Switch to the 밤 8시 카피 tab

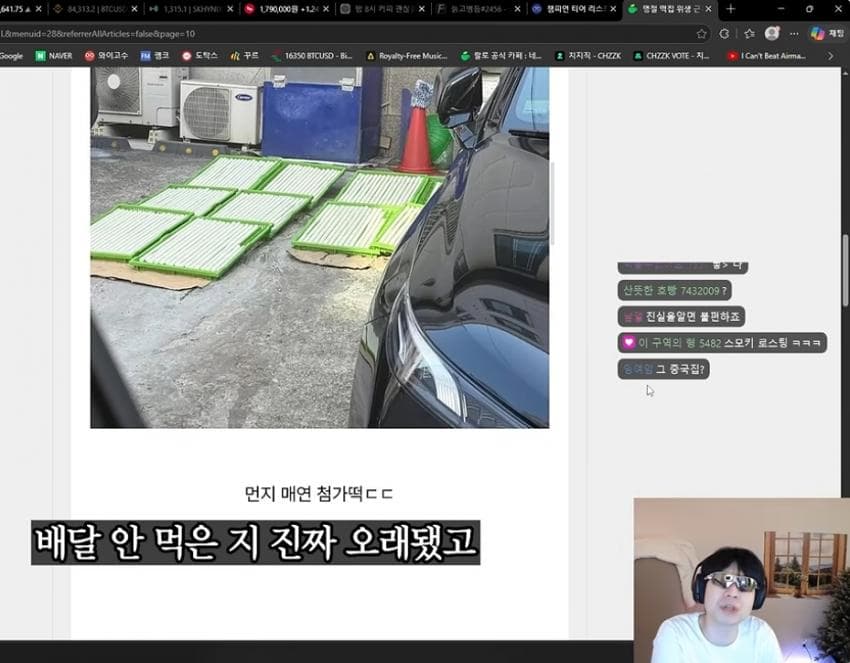[382, 9]
